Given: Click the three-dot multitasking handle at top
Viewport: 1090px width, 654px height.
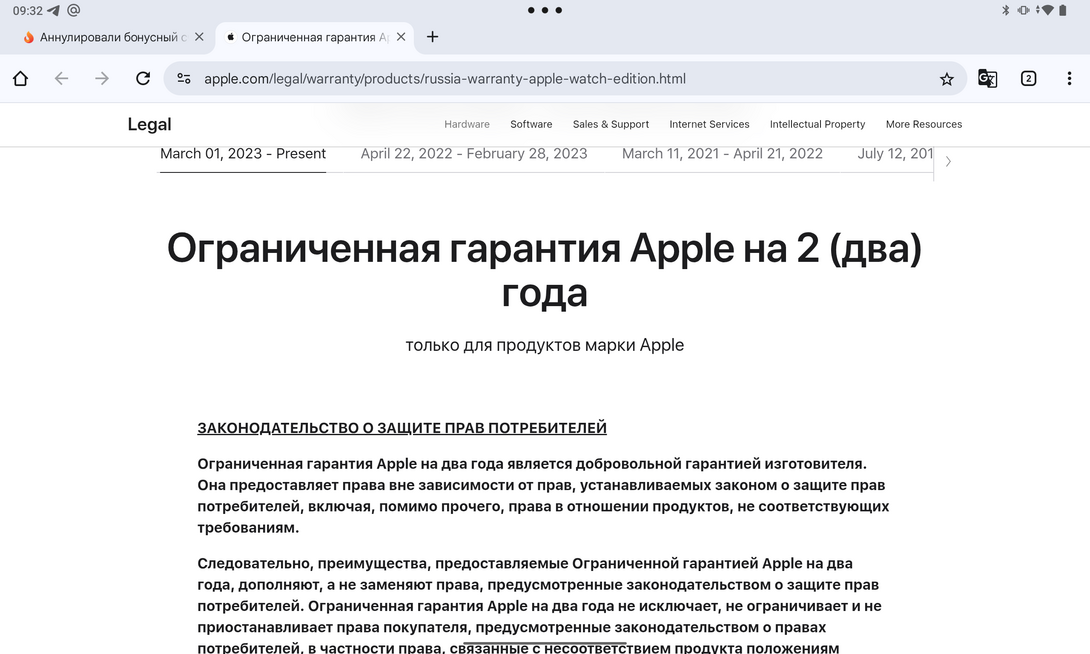Looking at the screenshot, I should pos(545,10).
